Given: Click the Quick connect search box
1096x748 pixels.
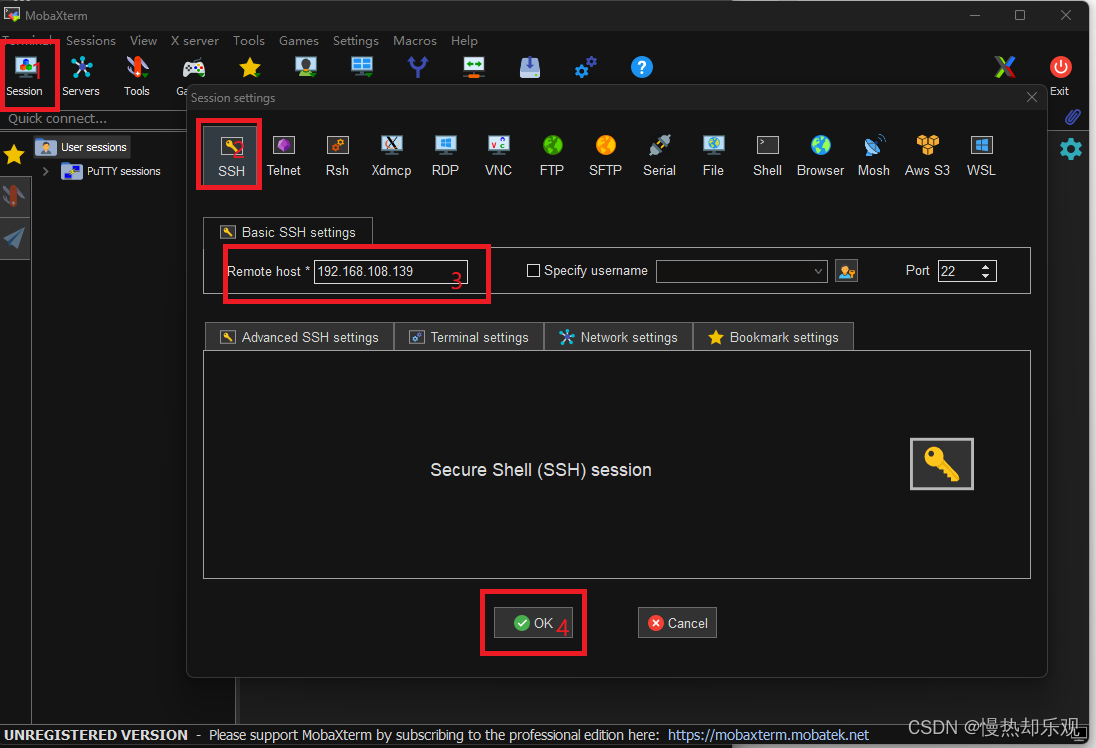Looking at the screenshot, I should tap(94, 119).
